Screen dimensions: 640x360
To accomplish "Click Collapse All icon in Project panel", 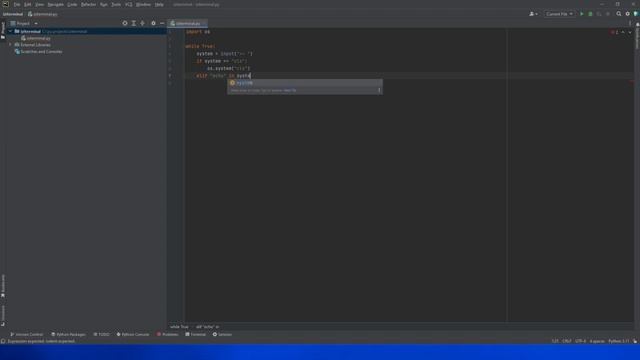I will [x=142, y=23].
